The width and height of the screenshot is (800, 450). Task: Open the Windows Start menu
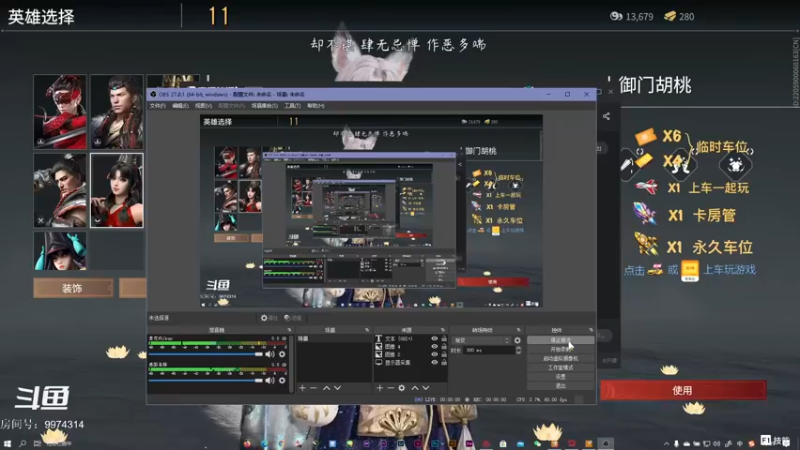(7, 444)
